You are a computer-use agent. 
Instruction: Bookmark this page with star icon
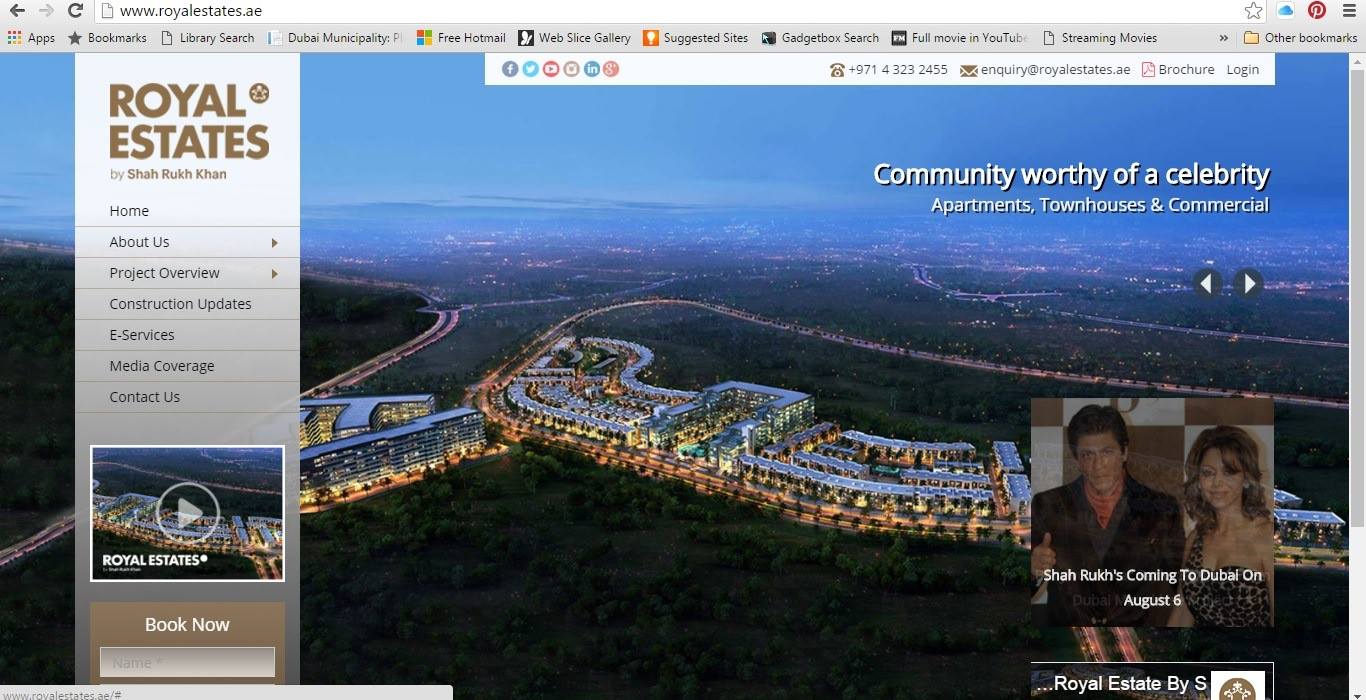click(x=1253, y=11)
